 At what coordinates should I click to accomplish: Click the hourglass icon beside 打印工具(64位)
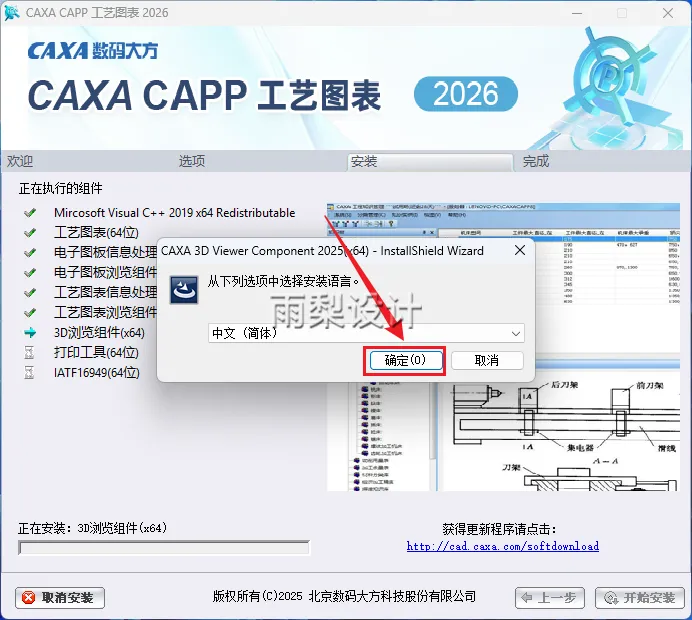29,353
